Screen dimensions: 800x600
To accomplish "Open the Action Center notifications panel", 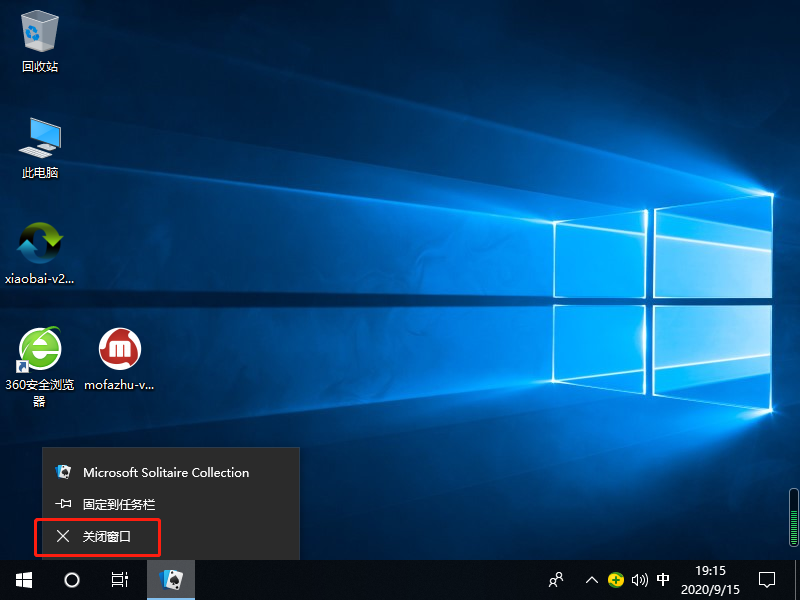I will 767,580.
